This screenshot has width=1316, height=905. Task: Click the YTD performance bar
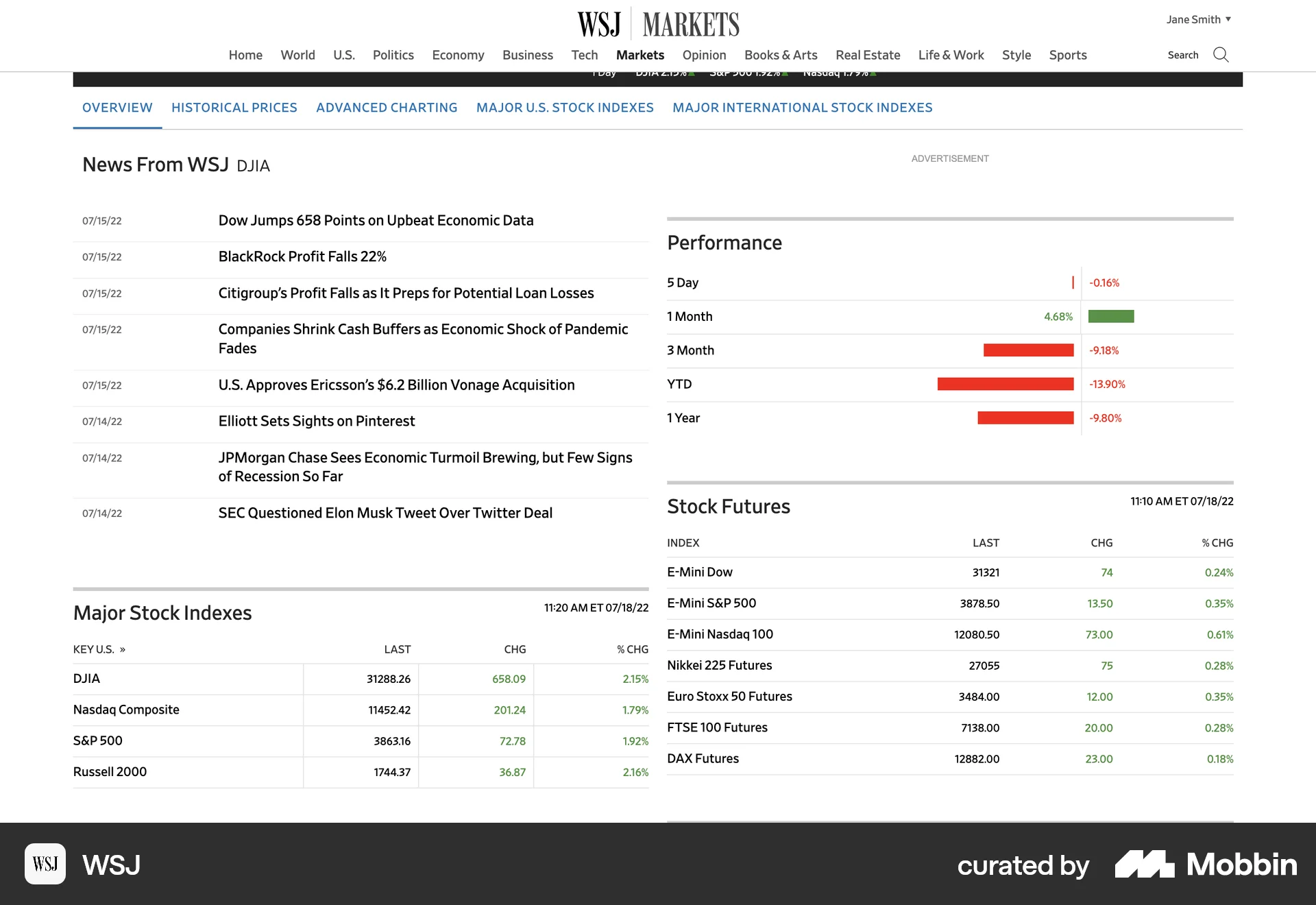point(1006,384)
